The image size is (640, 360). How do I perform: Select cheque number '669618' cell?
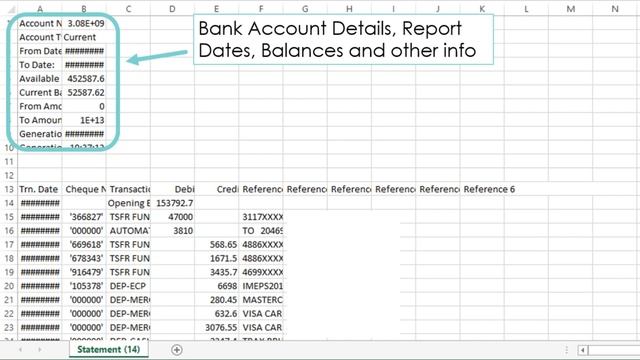[x=84, y=244]
